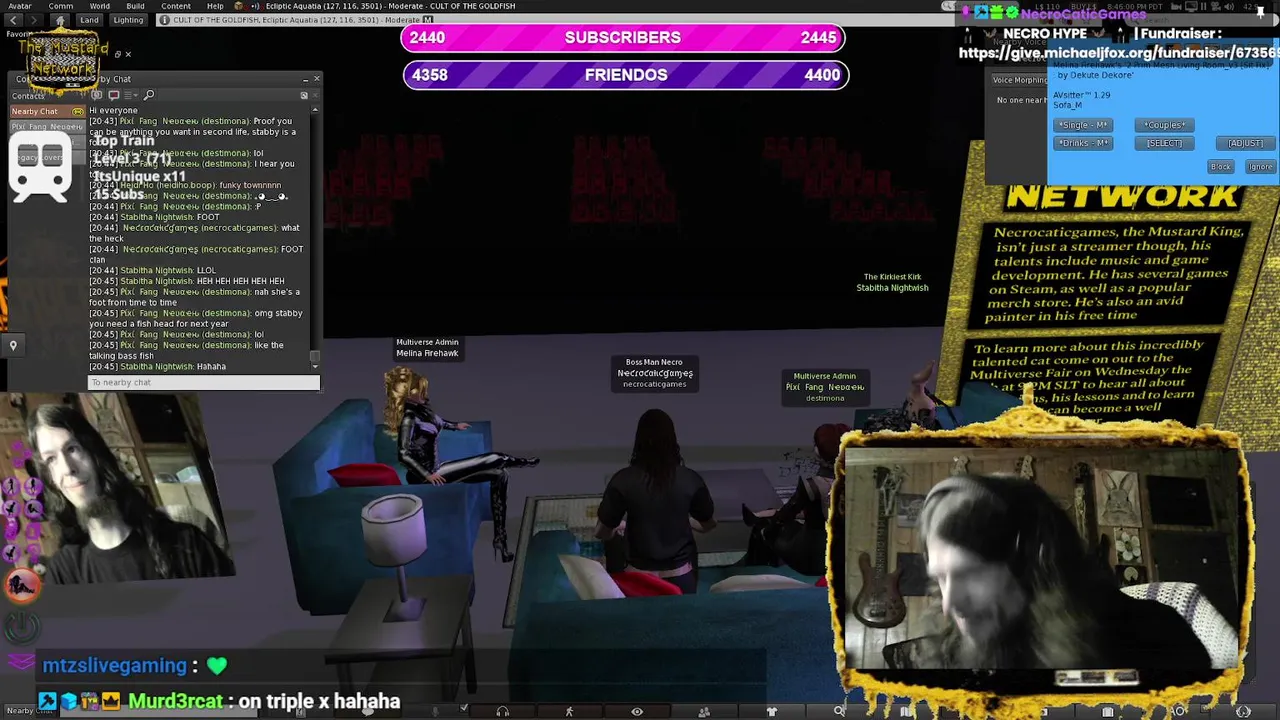Click the search magnifier in the chat toolbar
The image size is (1280, 720).
[149, 95]
